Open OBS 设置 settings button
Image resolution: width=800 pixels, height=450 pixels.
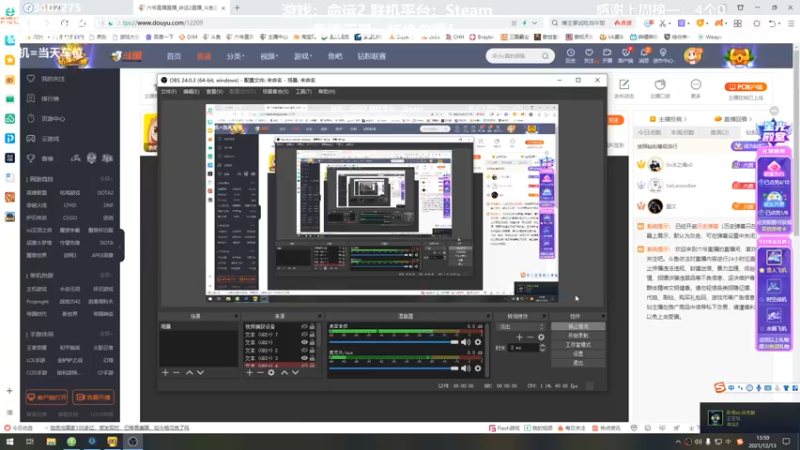[x=578, y=354]
